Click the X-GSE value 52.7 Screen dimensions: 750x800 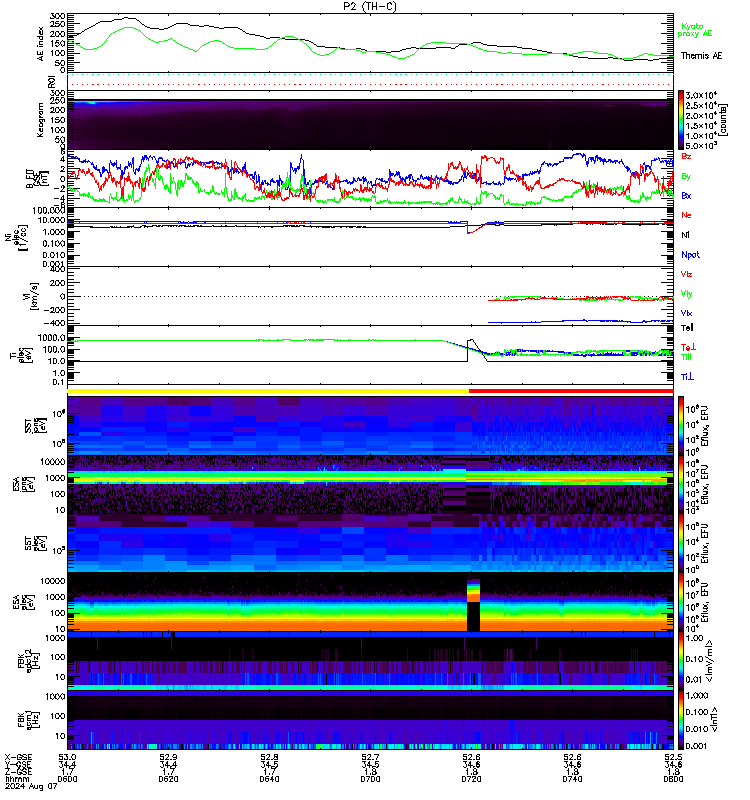coord(370,757)
